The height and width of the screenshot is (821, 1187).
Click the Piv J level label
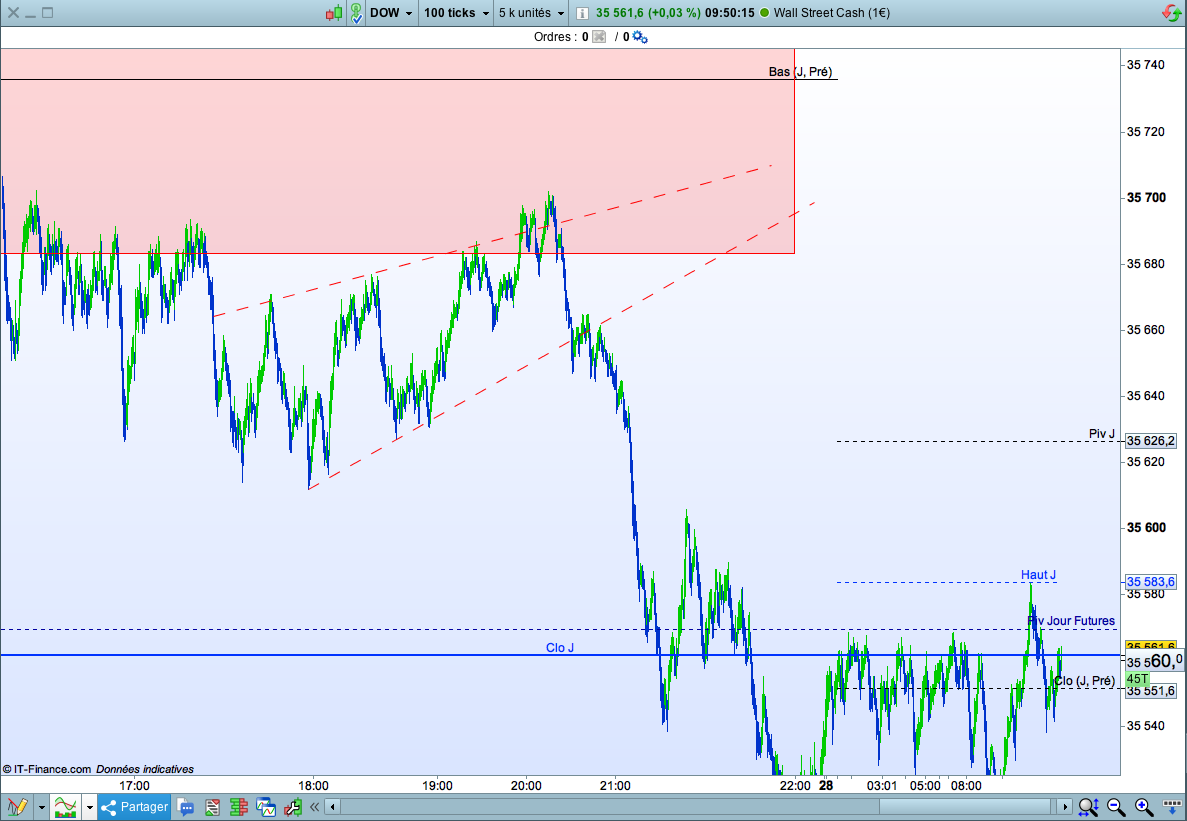pos(1101,434)
